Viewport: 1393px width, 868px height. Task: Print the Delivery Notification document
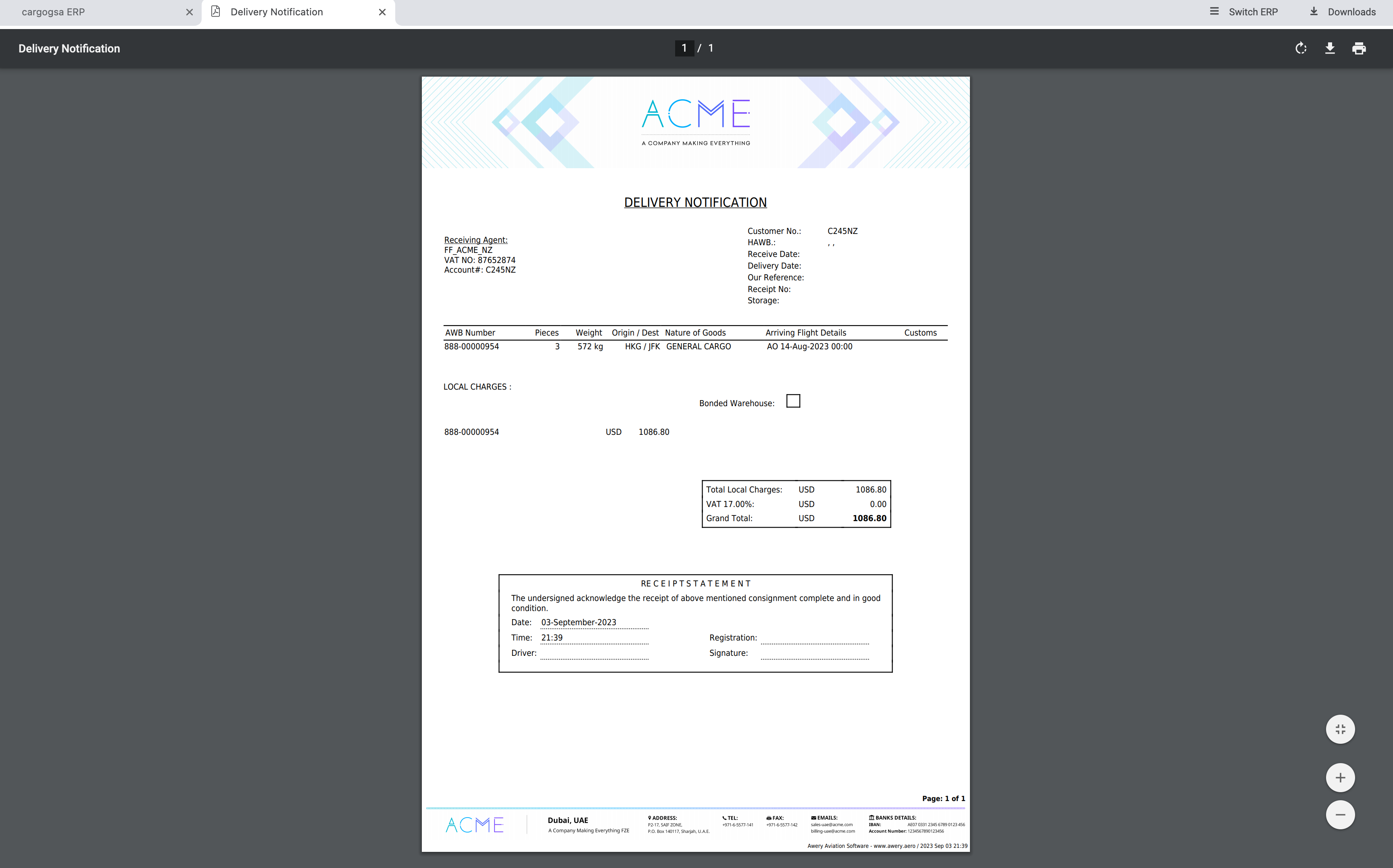[x=1359, y=48]
